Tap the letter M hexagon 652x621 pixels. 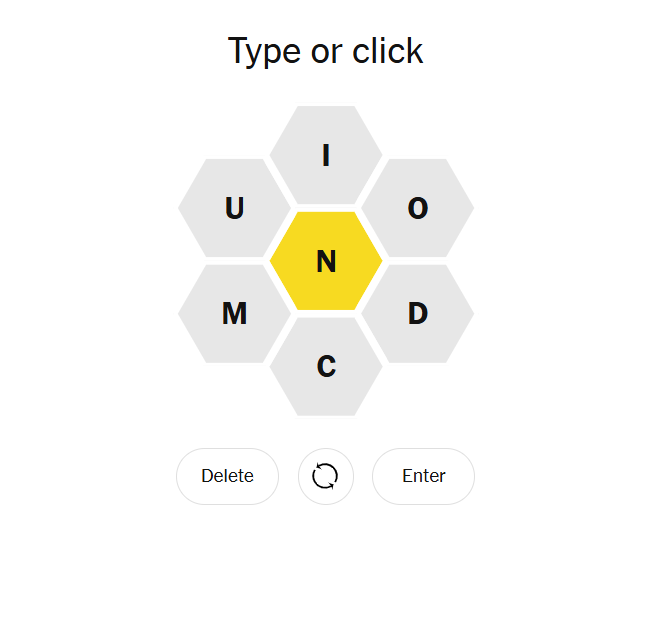tap(234, 314)
